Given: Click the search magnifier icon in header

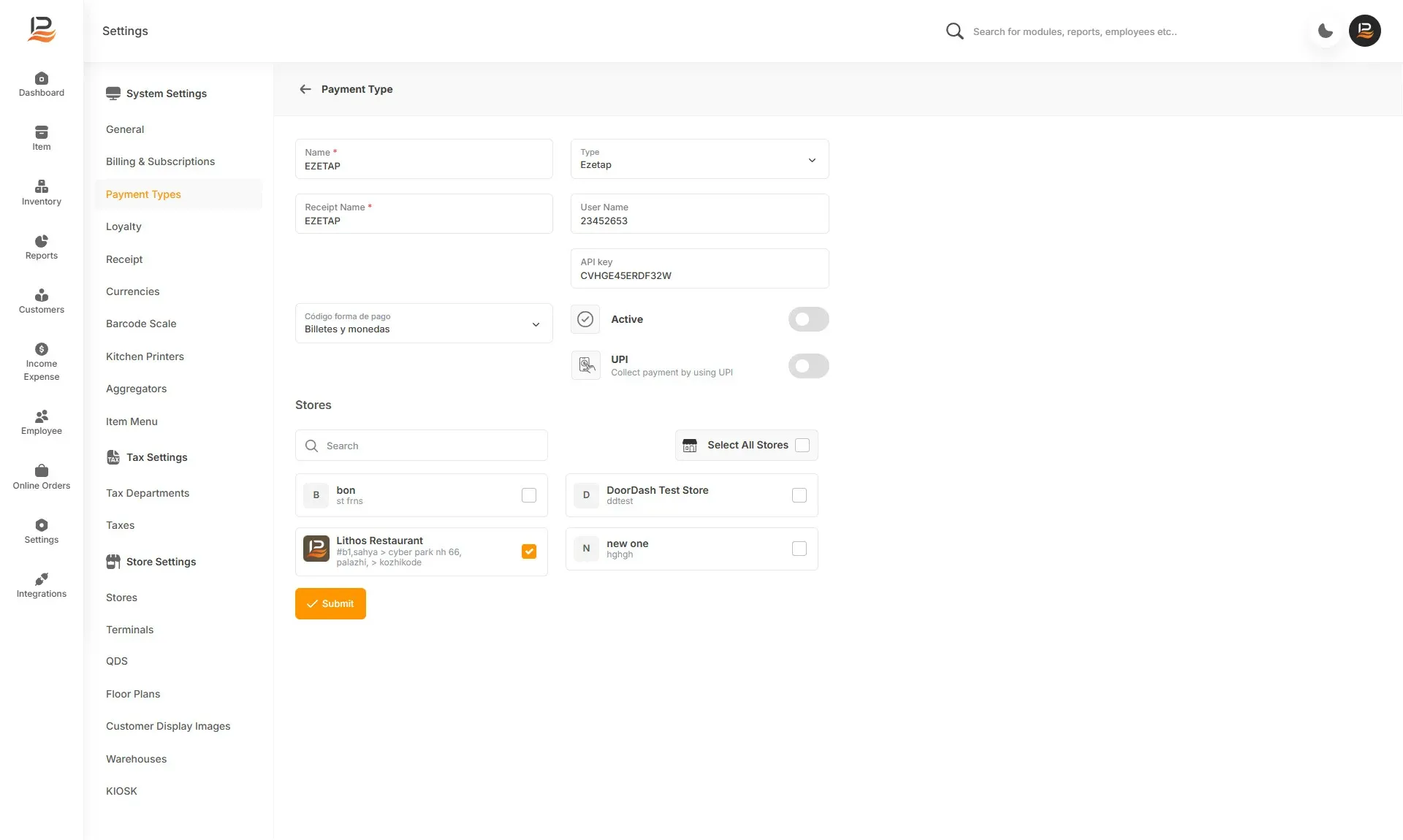Looking at the screenshot, I should (954, 31).
